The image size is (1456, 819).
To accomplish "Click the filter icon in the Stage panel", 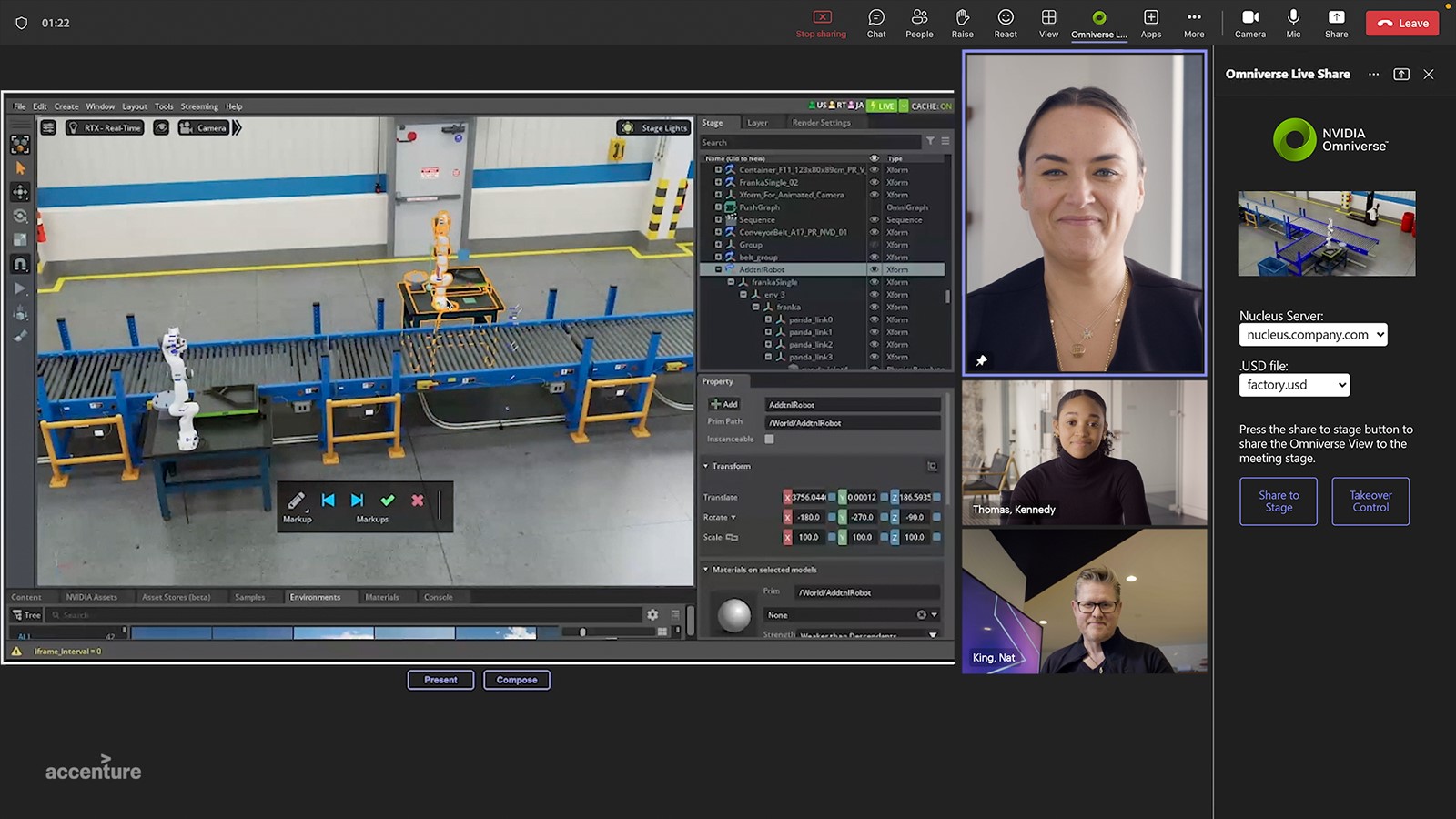I will tap(931, 142).
